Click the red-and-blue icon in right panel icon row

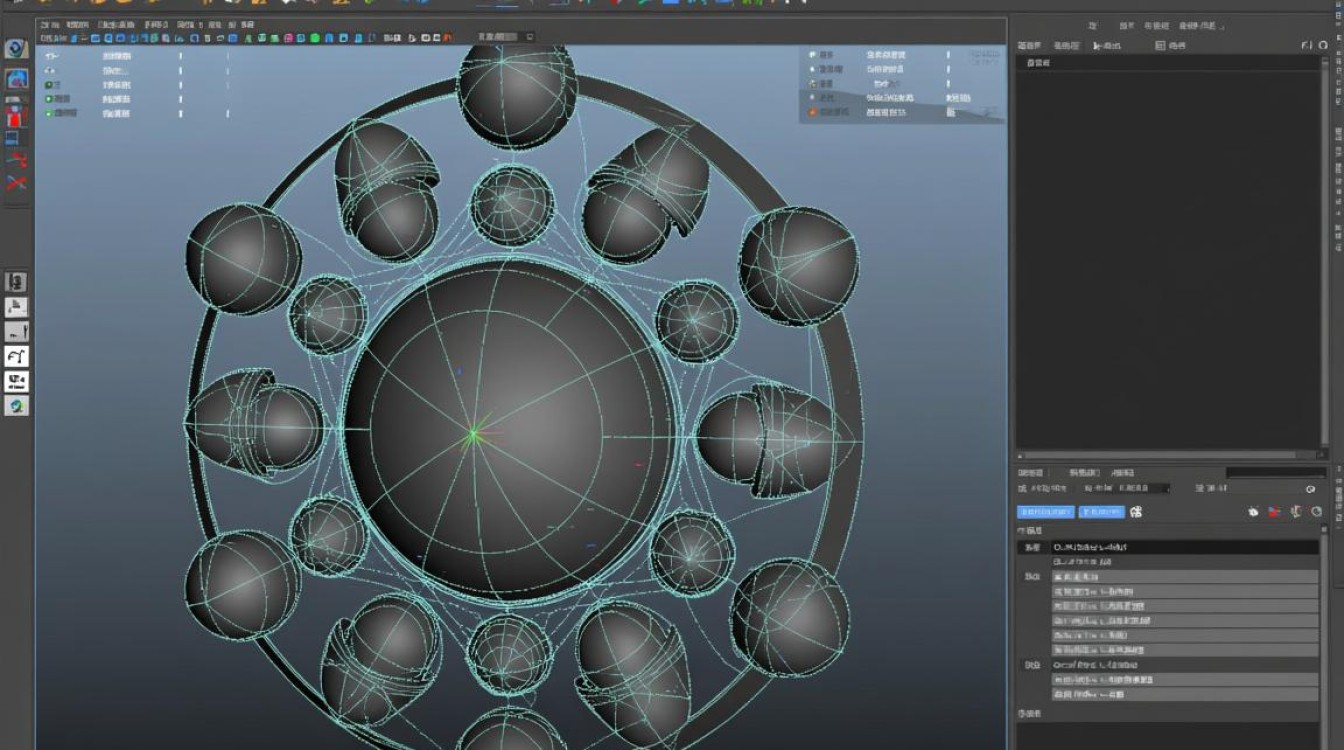(1275, 512)
